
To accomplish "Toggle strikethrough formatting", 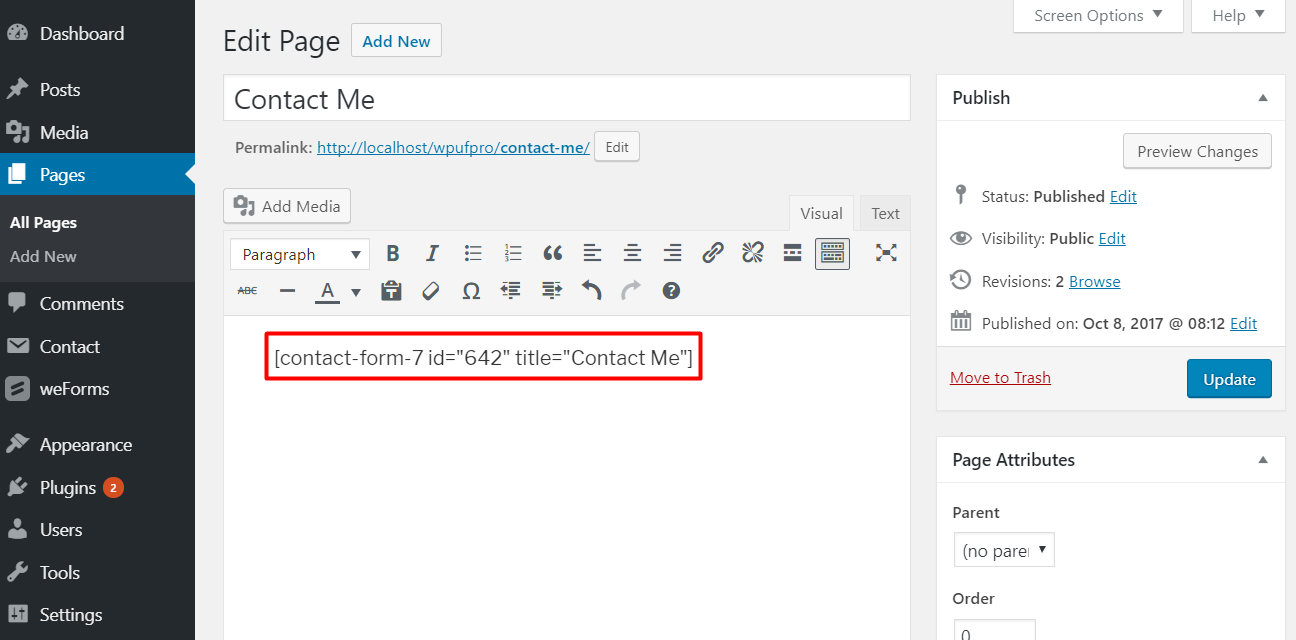I will click(247, 291).
